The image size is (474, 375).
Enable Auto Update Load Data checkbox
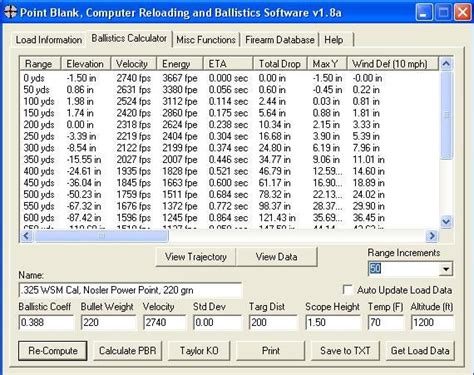347,290
